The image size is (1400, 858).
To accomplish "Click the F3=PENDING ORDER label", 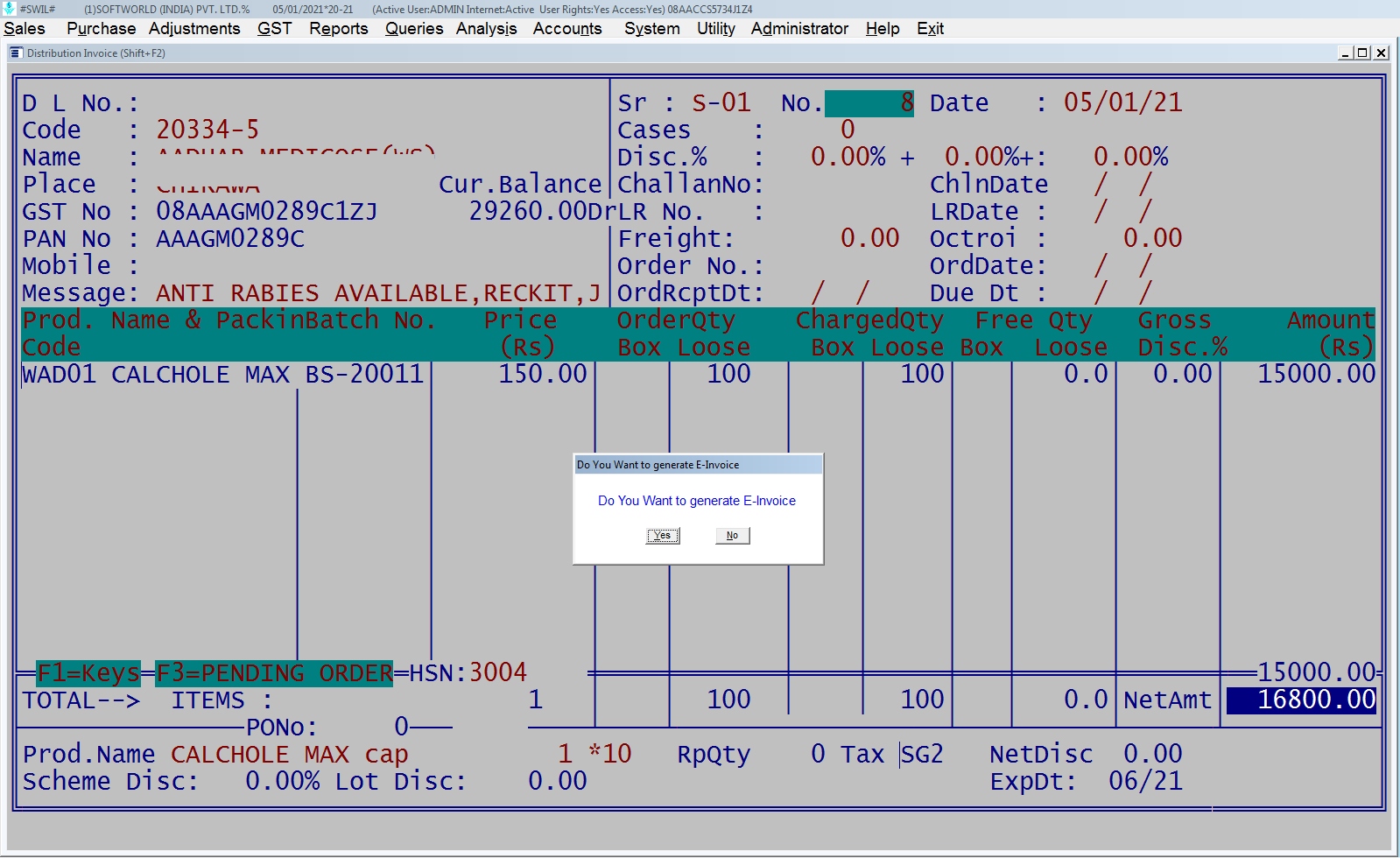I will point(274,673).
